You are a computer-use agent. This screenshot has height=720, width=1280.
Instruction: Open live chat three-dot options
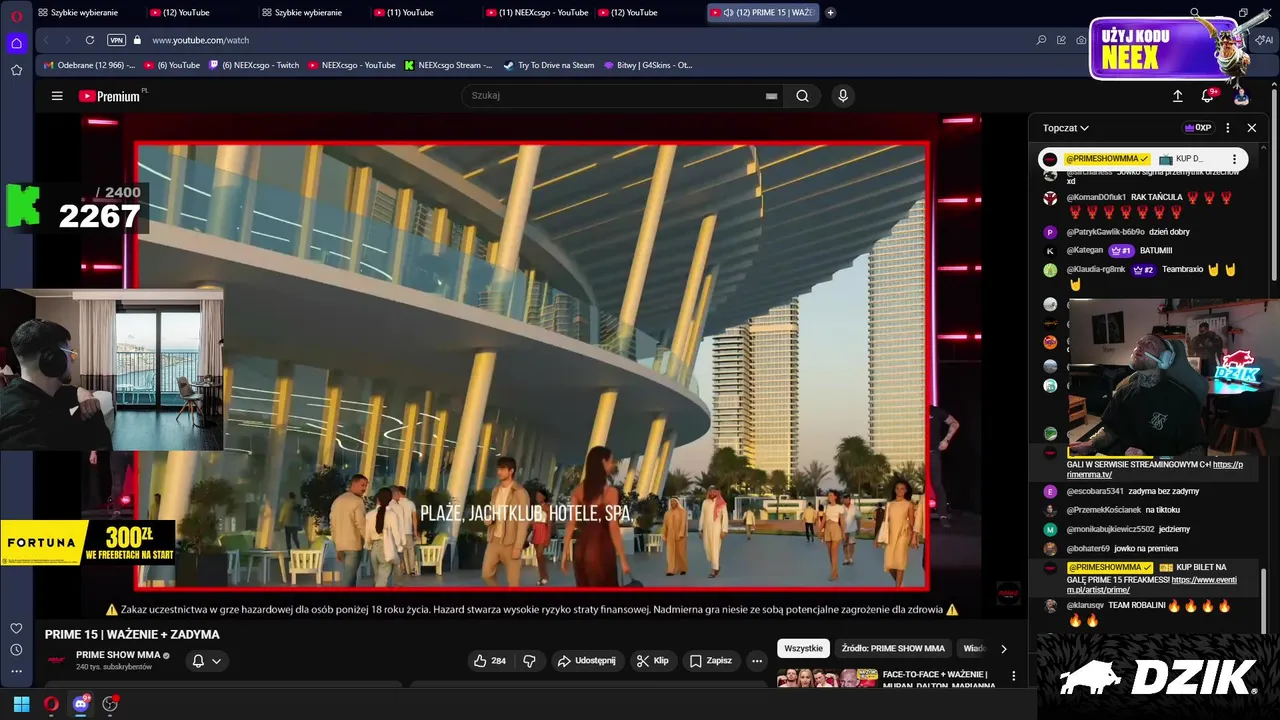[x=1228, y=128]
